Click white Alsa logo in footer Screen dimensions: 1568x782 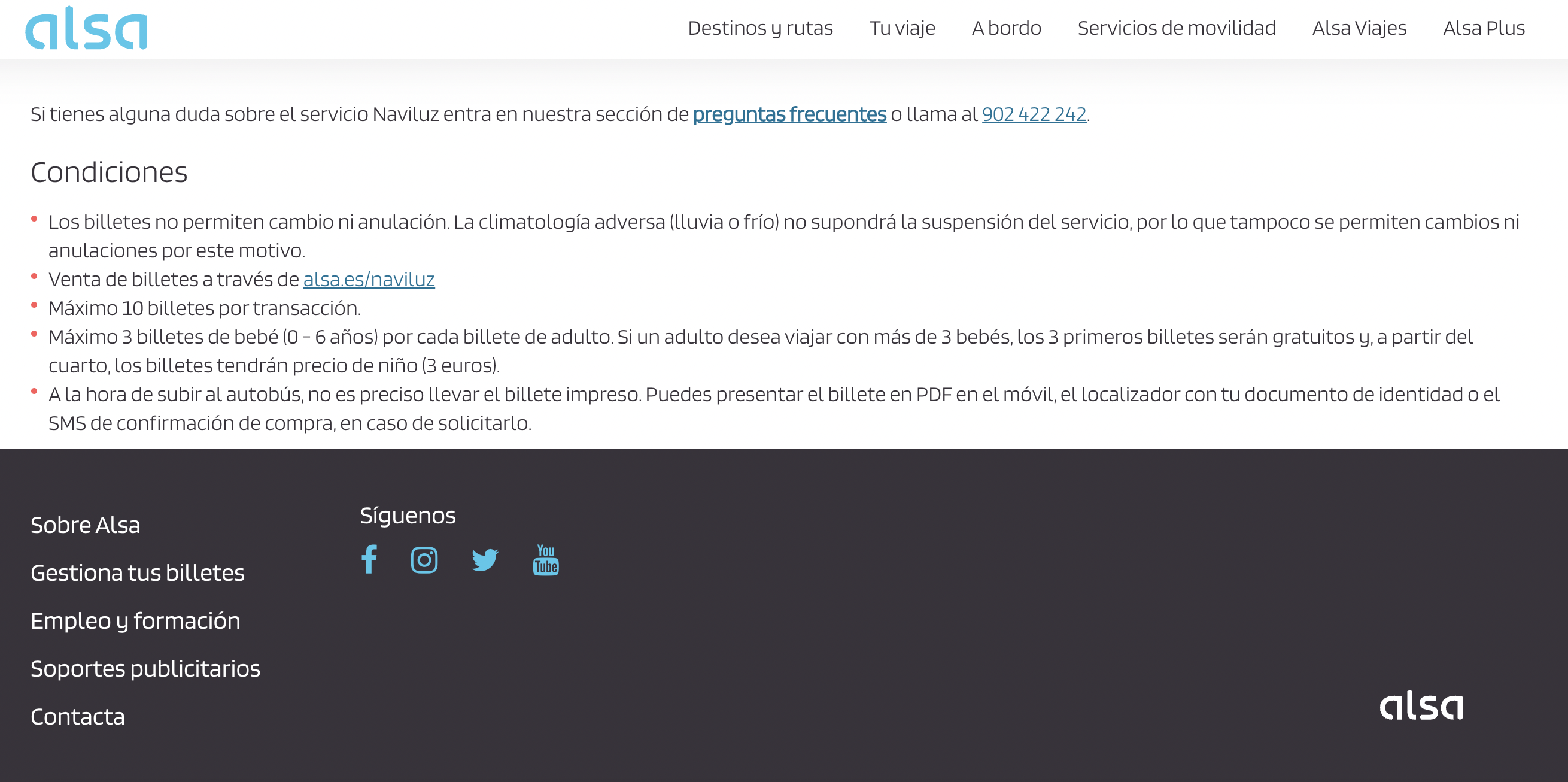coord(1421,707)
